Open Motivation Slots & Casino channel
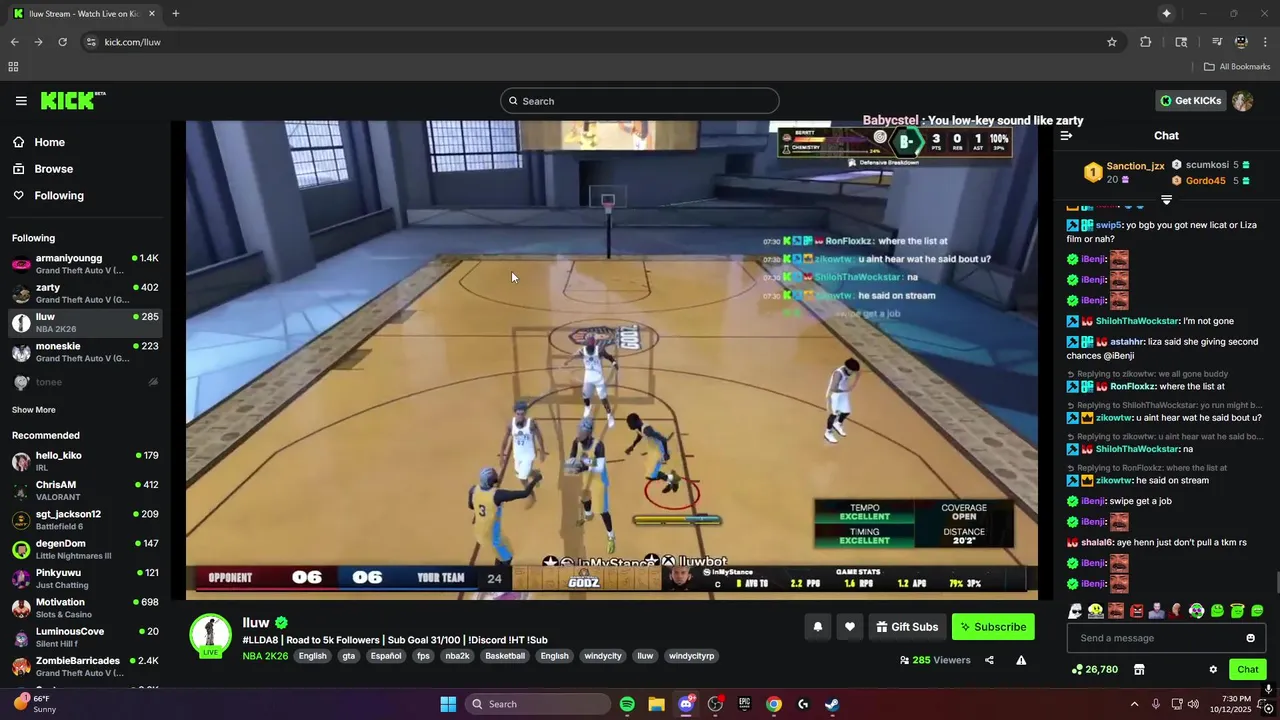 pos(85,608)
